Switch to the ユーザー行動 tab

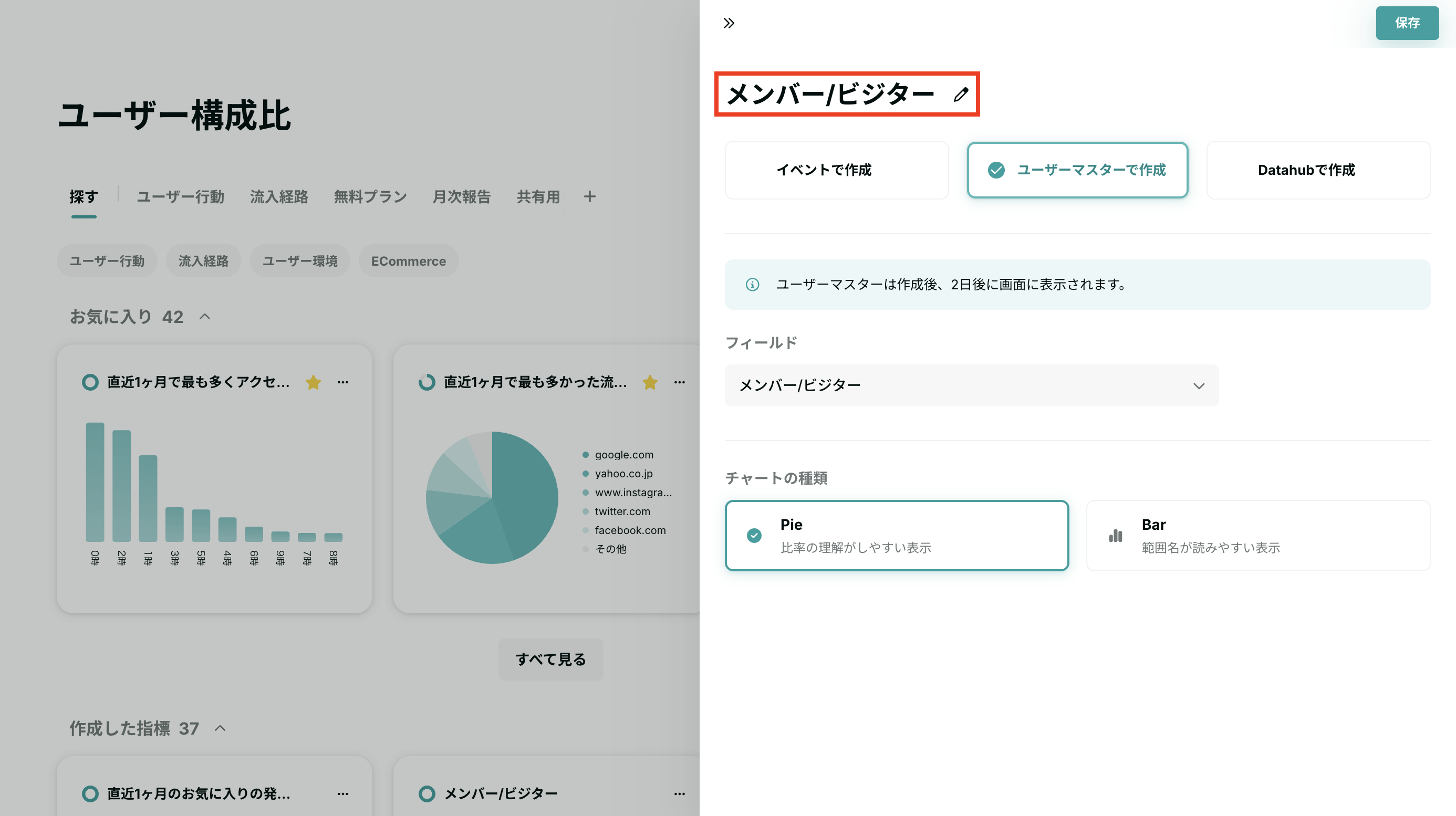point(181,197)
